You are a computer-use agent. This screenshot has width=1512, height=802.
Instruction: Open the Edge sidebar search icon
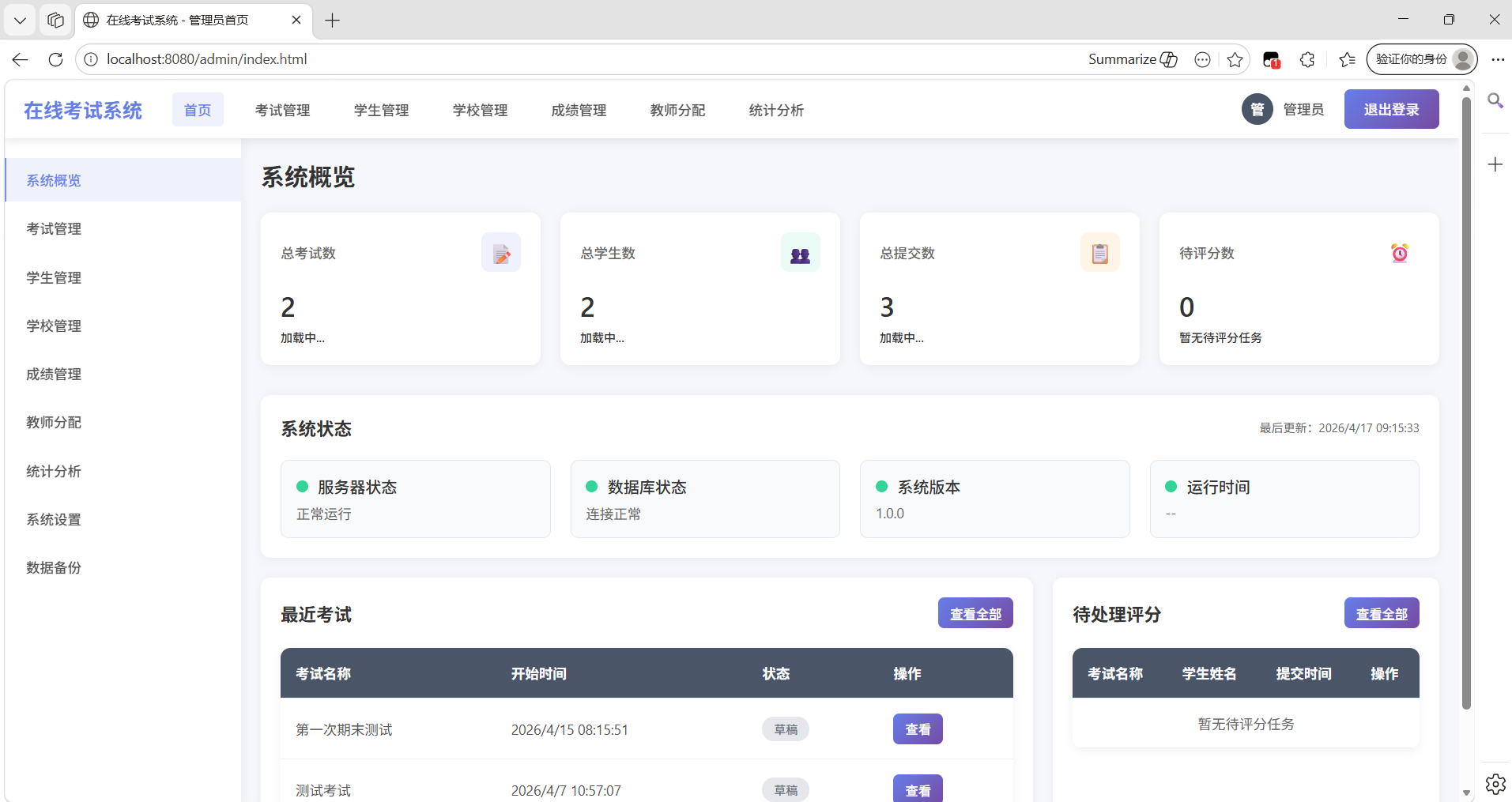click(x=1495, y=100)
